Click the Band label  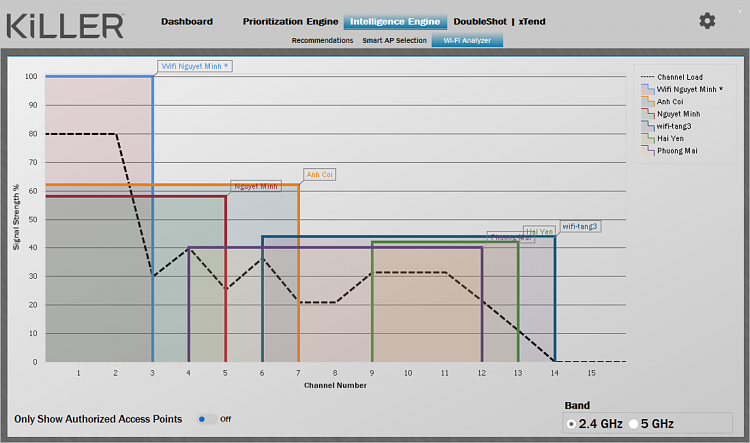(577, 406)
